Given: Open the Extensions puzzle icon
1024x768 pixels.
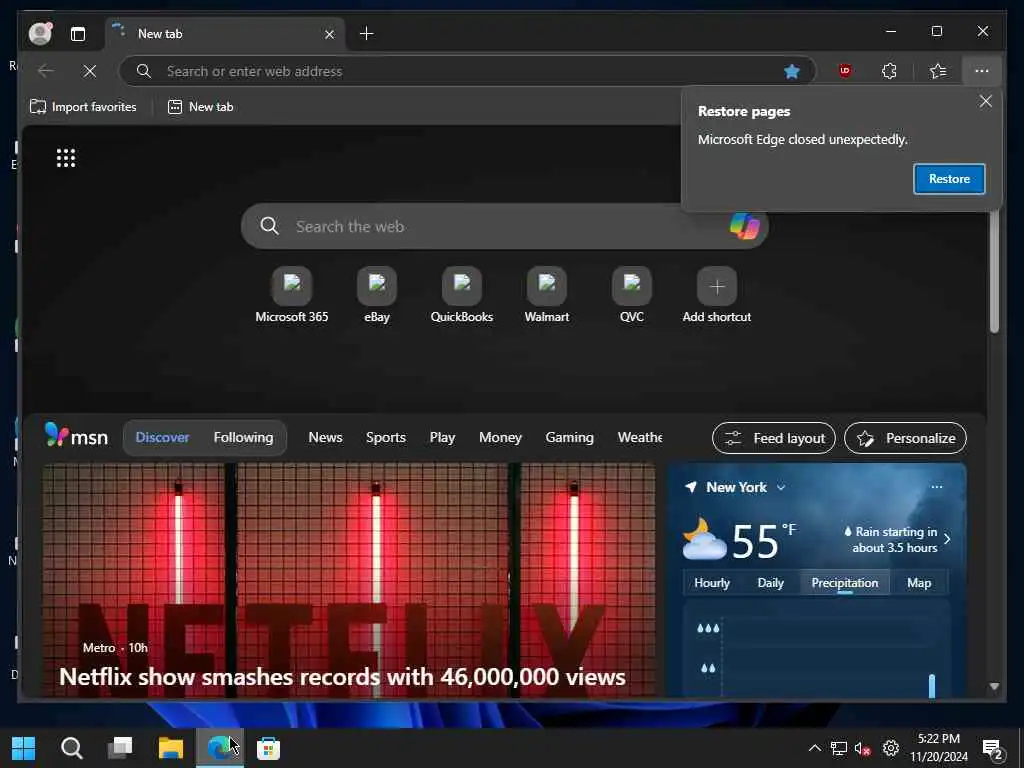Looking at the screenshot, I should click(889, 71).
